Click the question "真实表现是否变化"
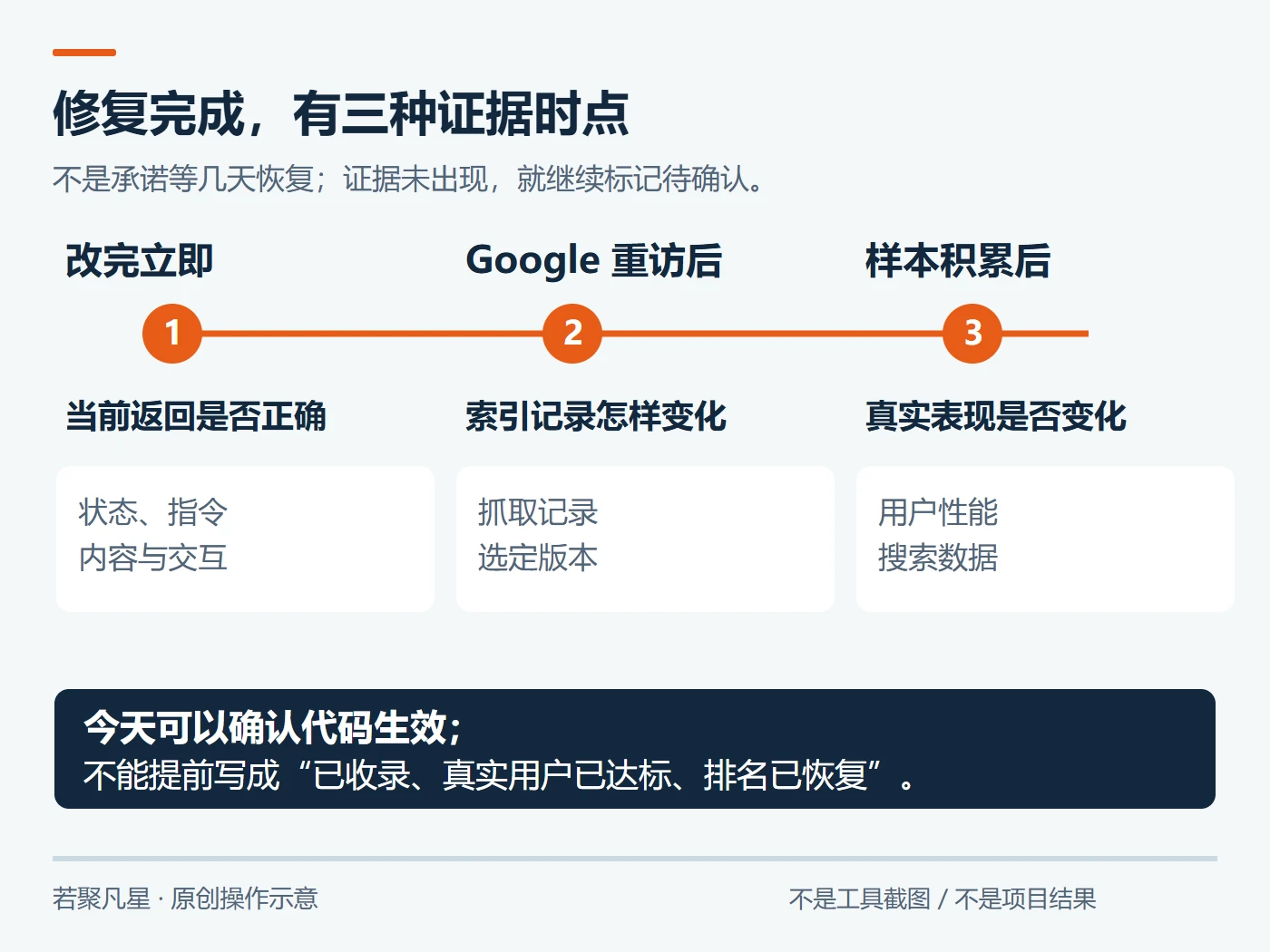This screenshot has height=952, width=1270. [996, 417]
